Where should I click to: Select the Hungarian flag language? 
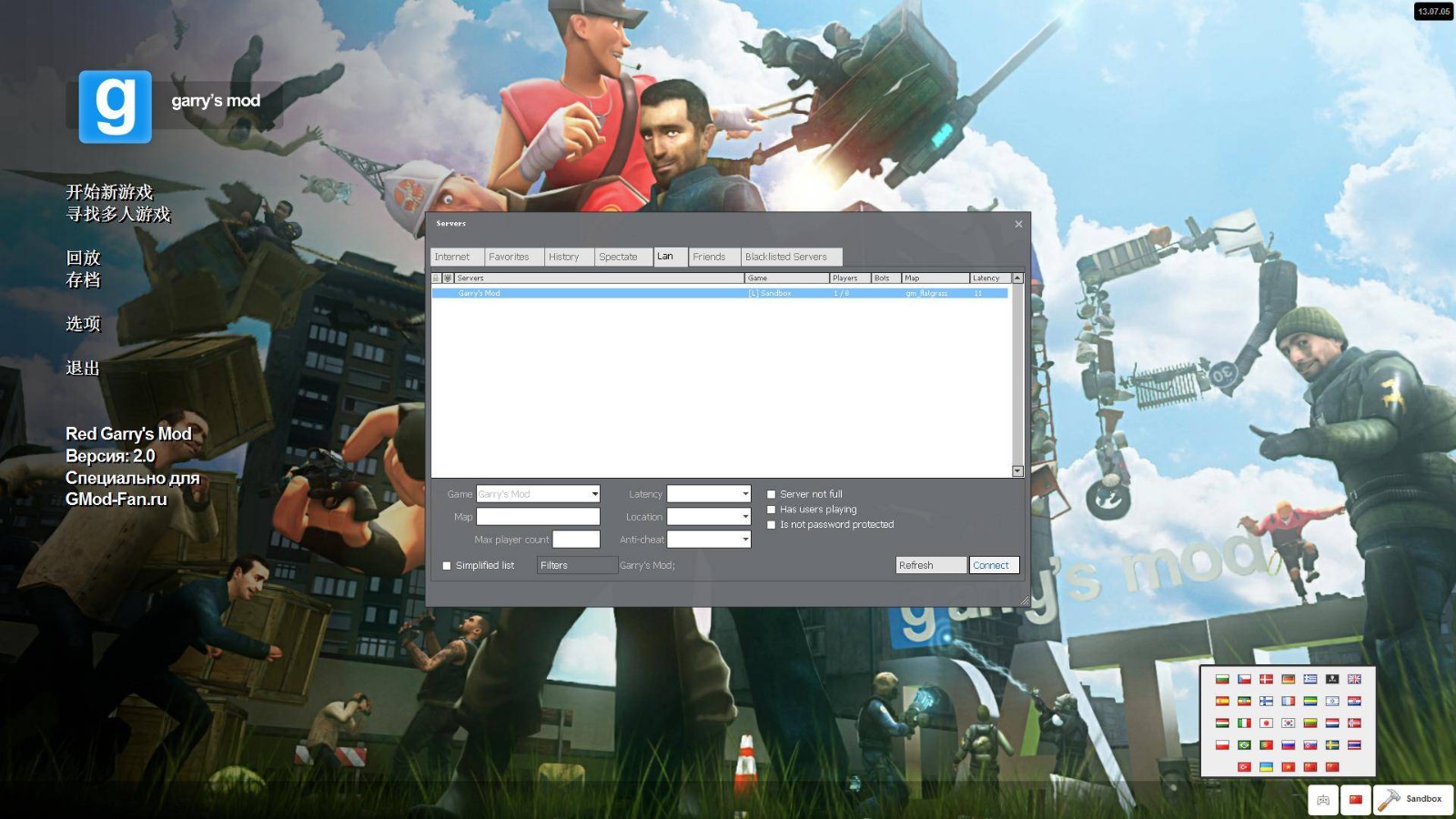pos(1222,723)
